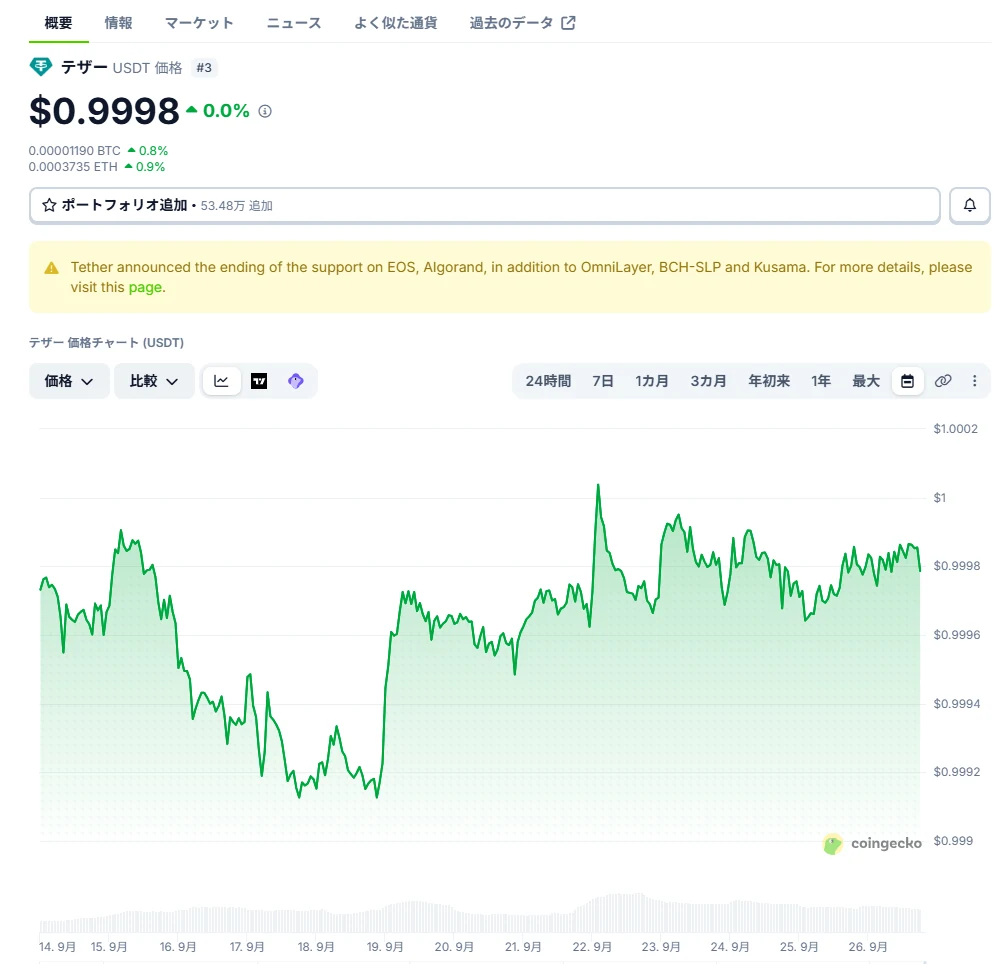
Task: Expand the 比較 dropdown
Action: coord(154,381)
